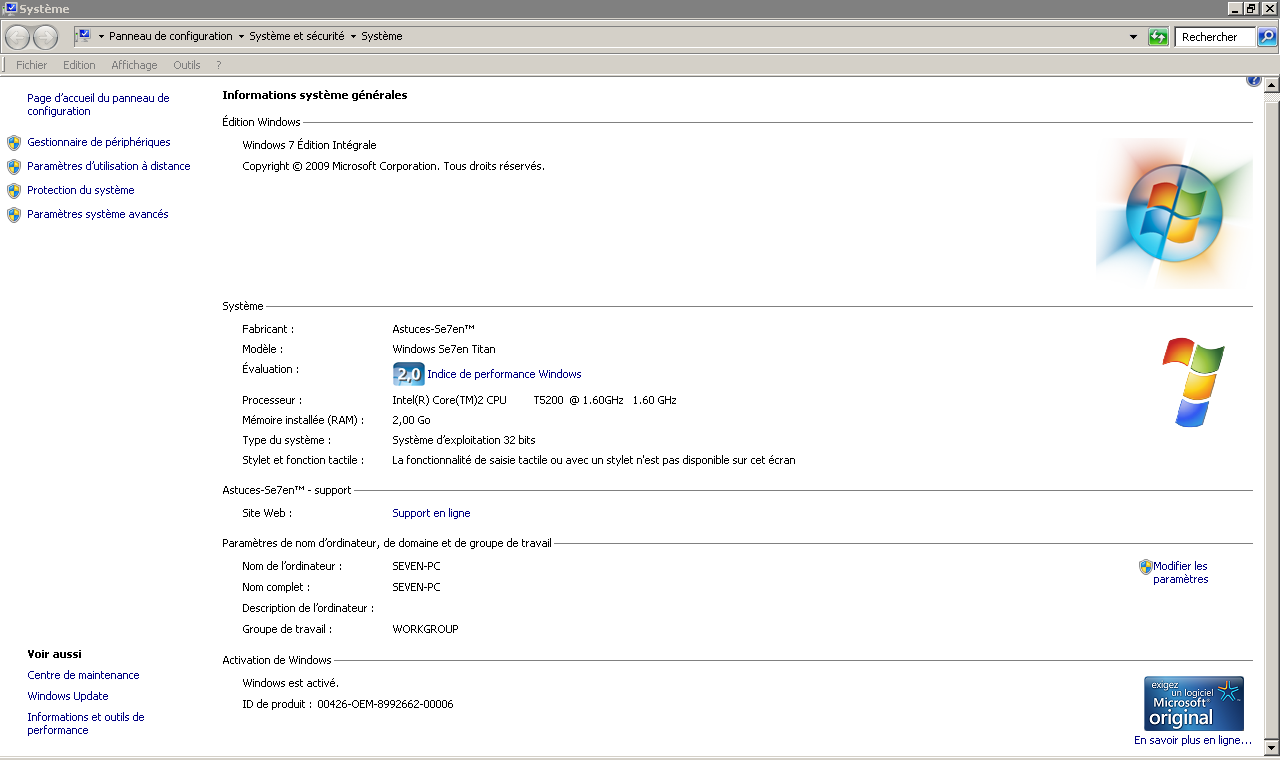Click the Système window icon in the title bar
This screenshot has width=1280, height=760.
[10, 9]
